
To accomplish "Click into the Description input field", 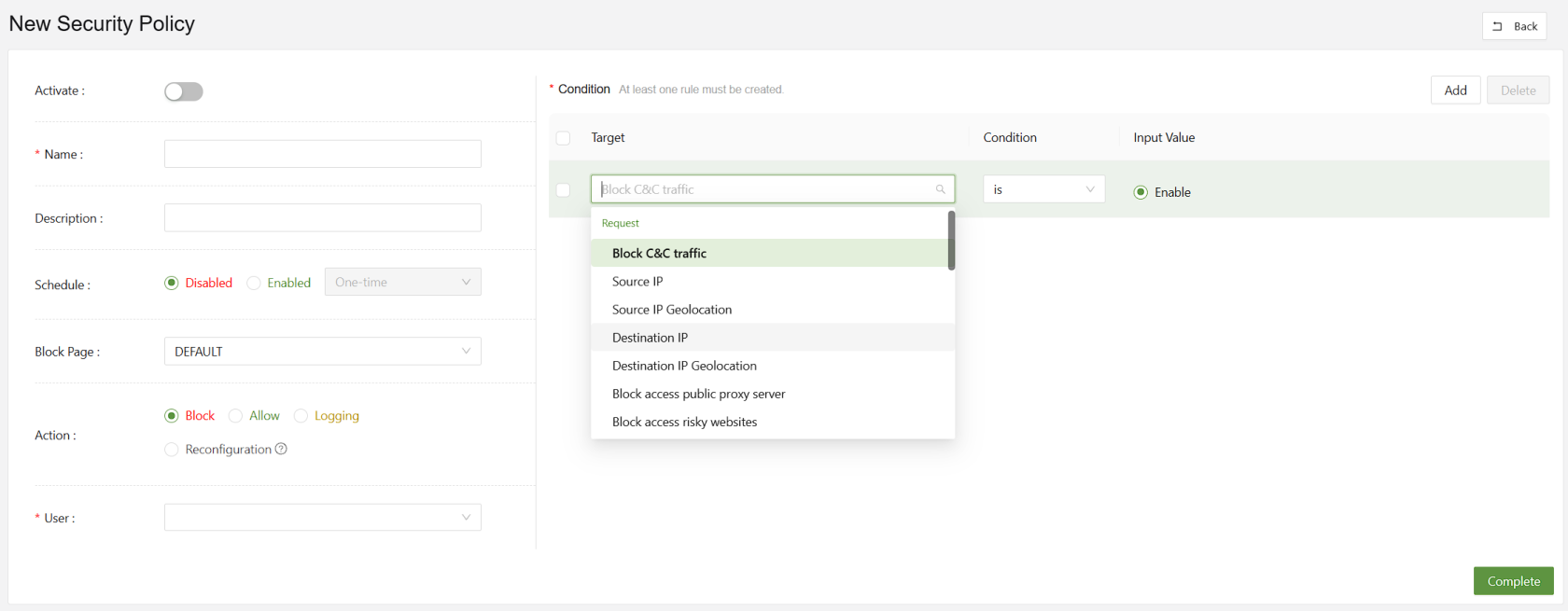I will [322, 218].
